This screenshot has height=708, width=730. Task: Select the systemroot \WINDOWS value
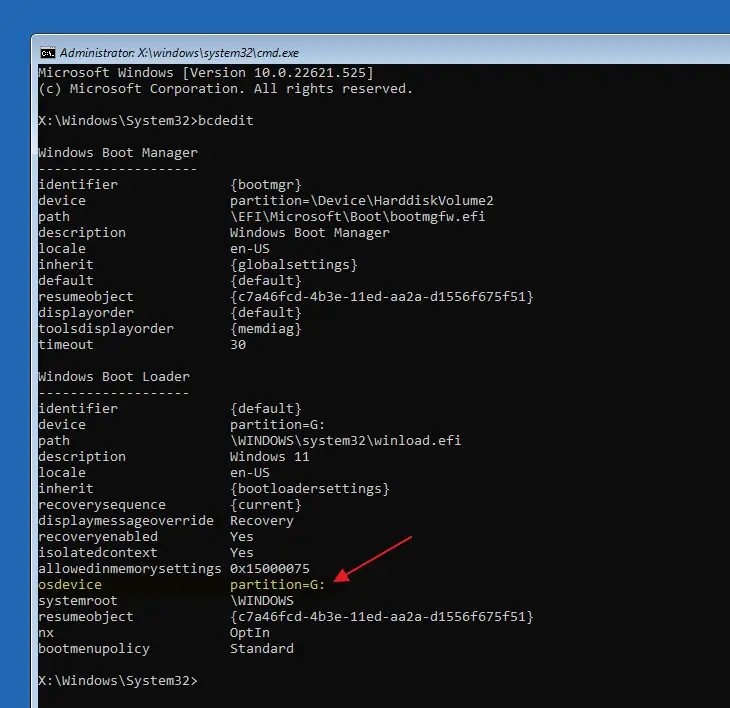[x=262, y=601]
